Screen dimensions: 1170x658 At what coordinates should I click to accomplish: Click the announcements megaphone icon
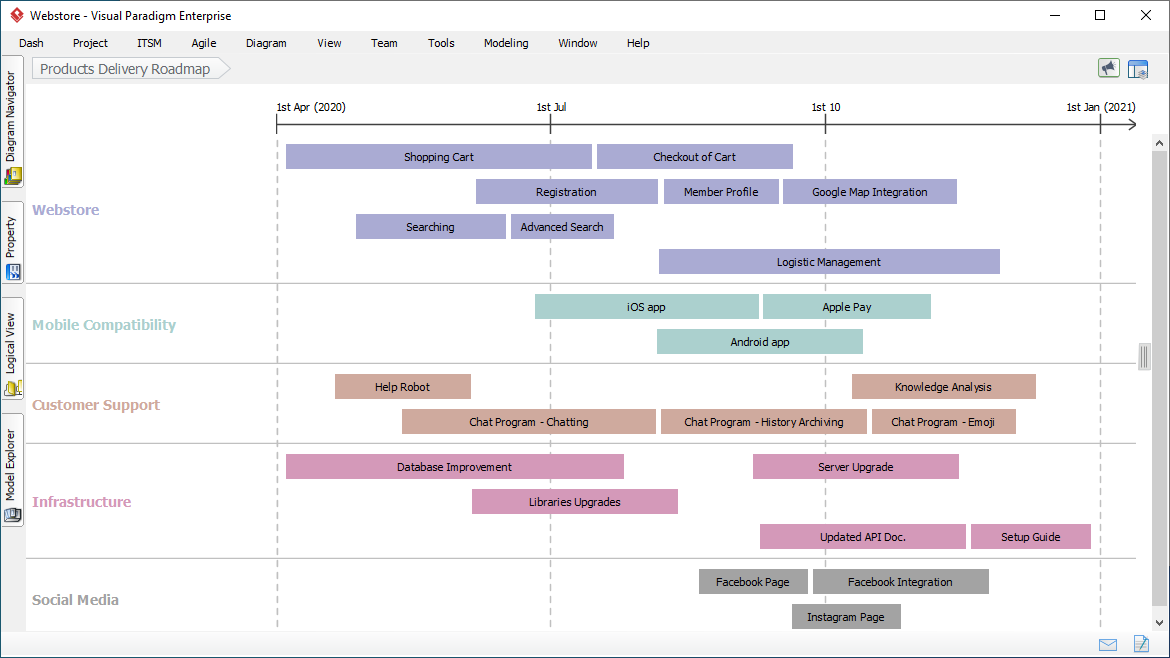[1108, 67]
